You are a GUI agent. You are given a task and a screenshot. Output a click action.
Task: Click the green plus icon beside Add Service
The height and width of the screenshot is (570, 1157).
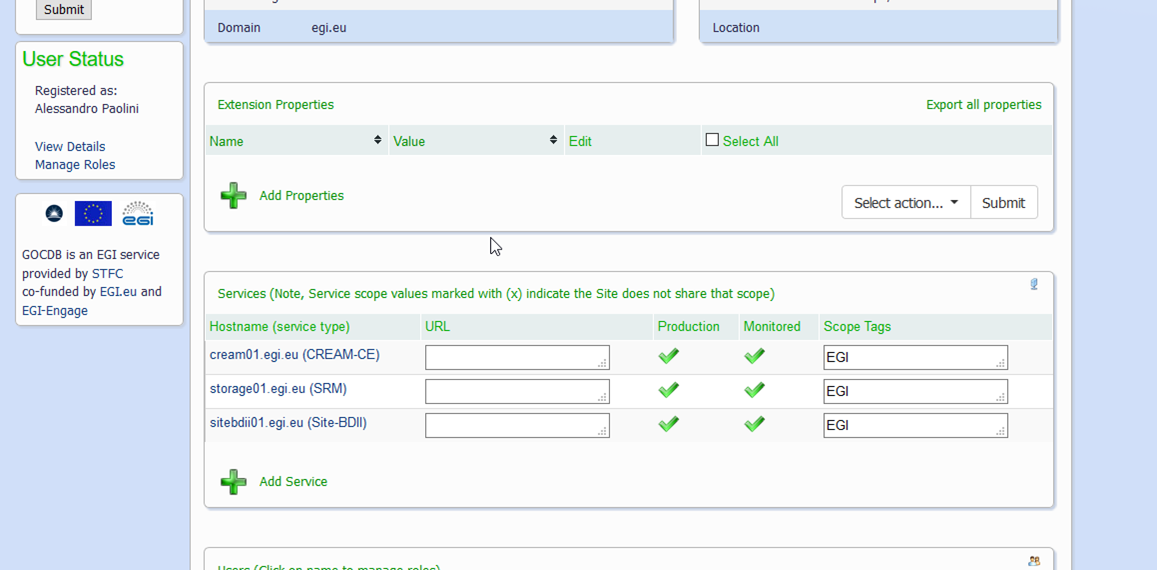[233, 482]
